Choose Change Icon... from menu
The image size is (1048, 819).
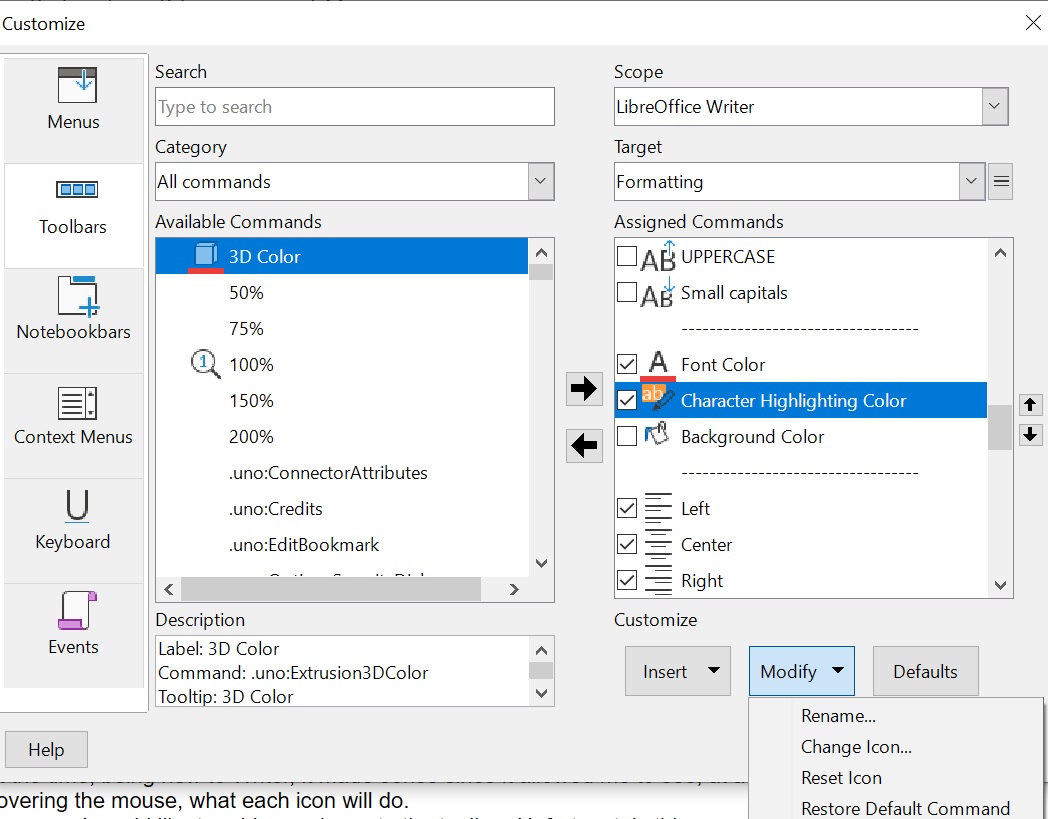(x=856, y=747)
